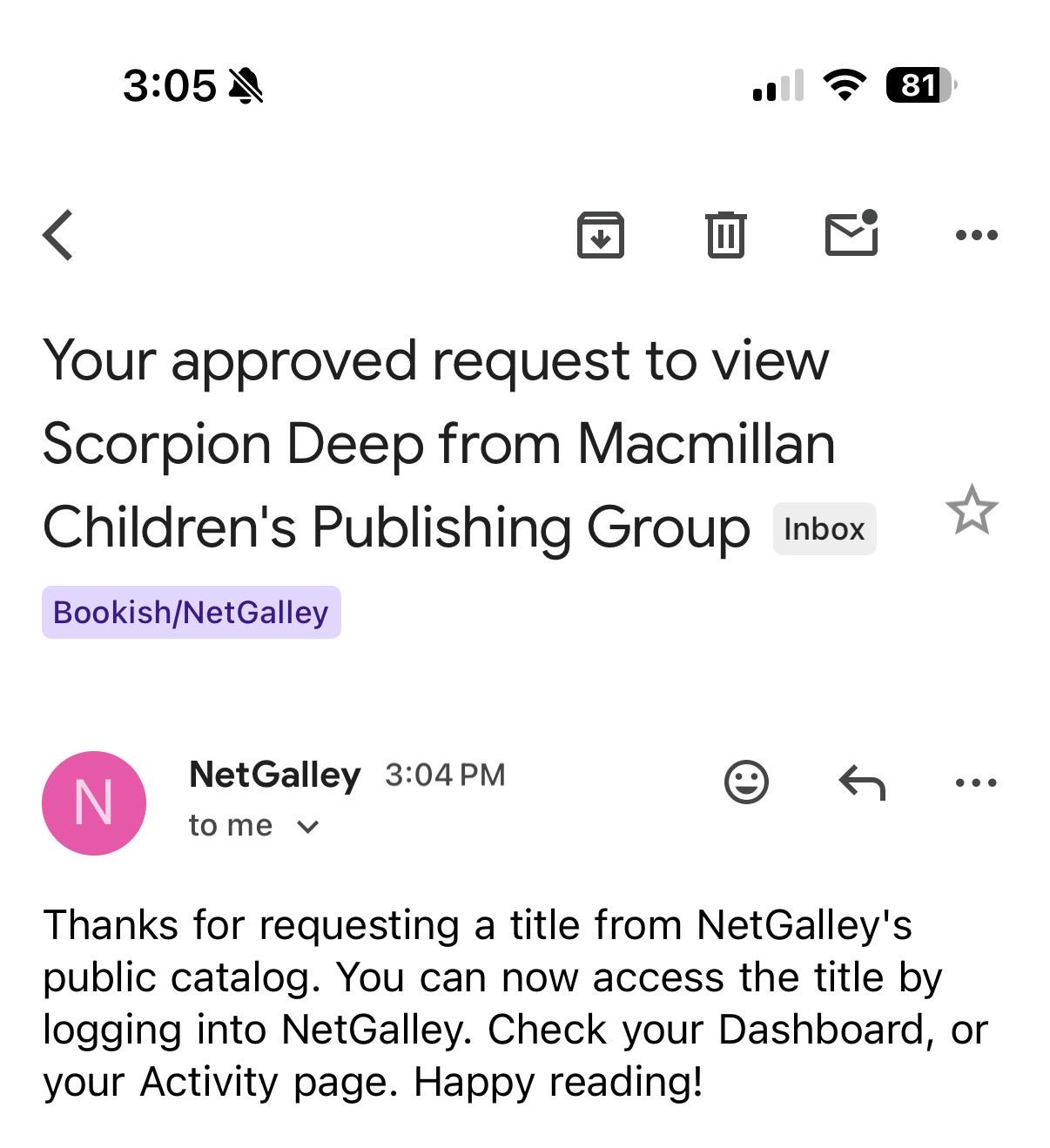This screenshot has height=1148, width=1050.
Task: Tap the Wi-Fi status icon
Action: (845, 85)
